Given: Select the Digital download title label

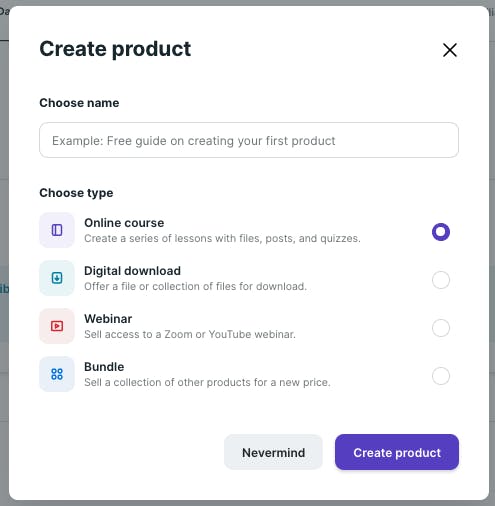Looking at the screenshot, I should pyautogui.click(x=132, y=271).
